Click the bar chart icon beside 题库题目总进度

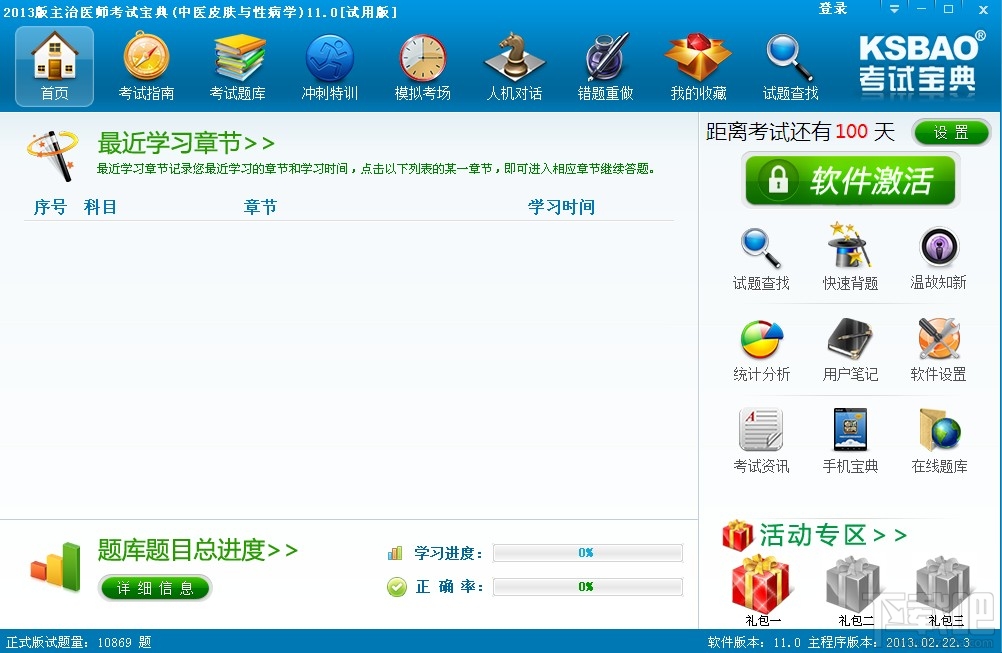click(56, 566)
